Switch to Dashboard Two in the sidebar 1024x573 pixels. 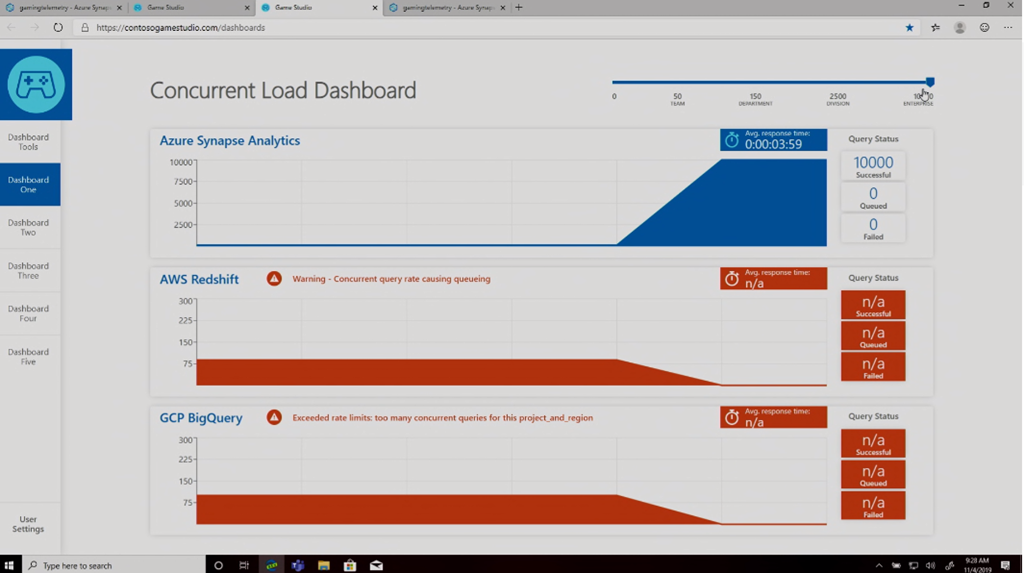tap(29, 228)
